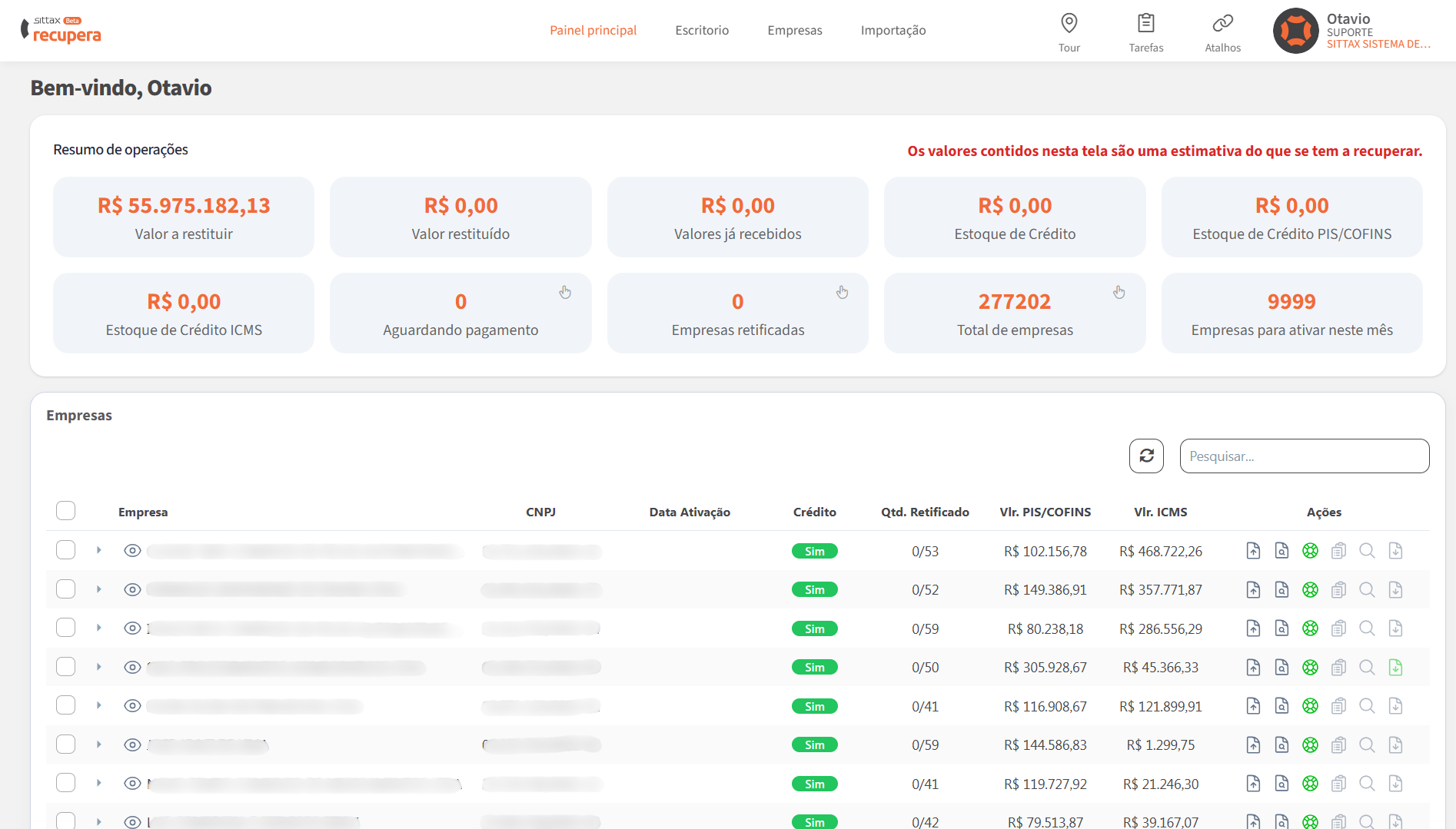
Task: Expand the row with 0/53 retificado
Action: (99, 550)
